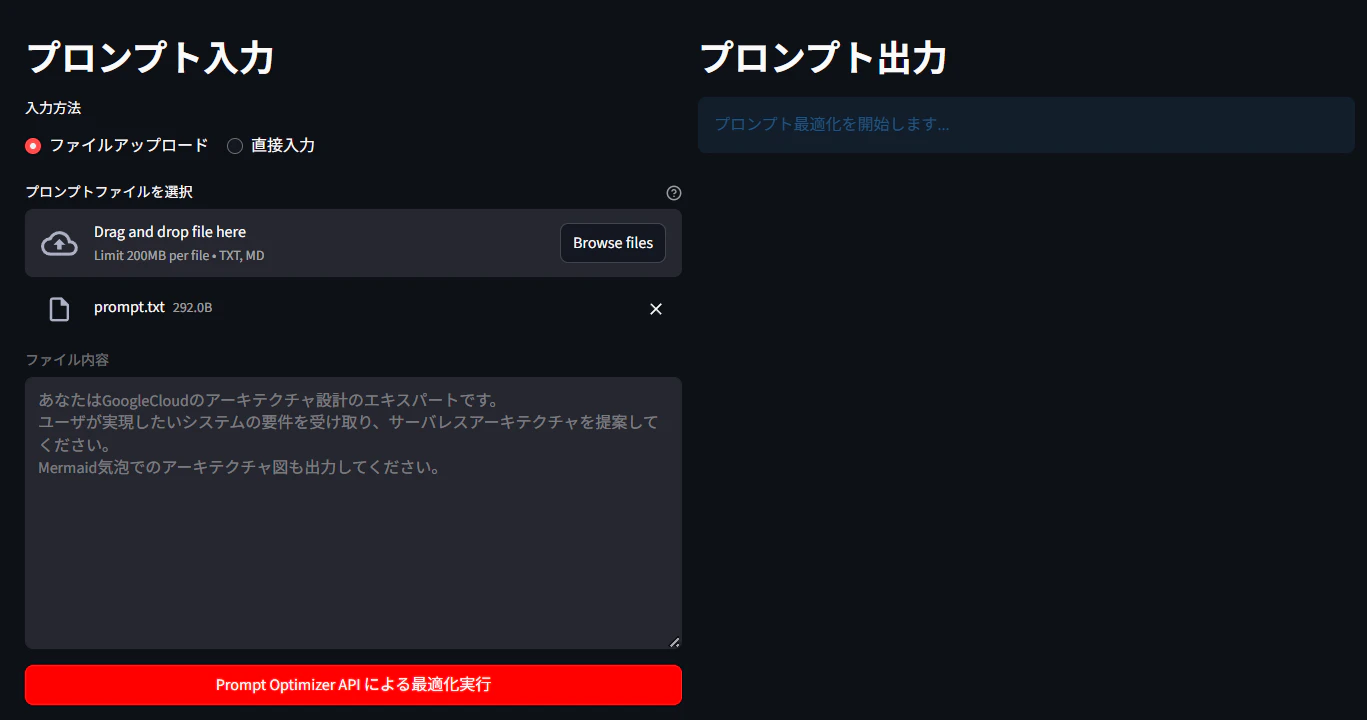Click the prompt.txt document icon
The image size is (1367, 720).
coord(60,310)
